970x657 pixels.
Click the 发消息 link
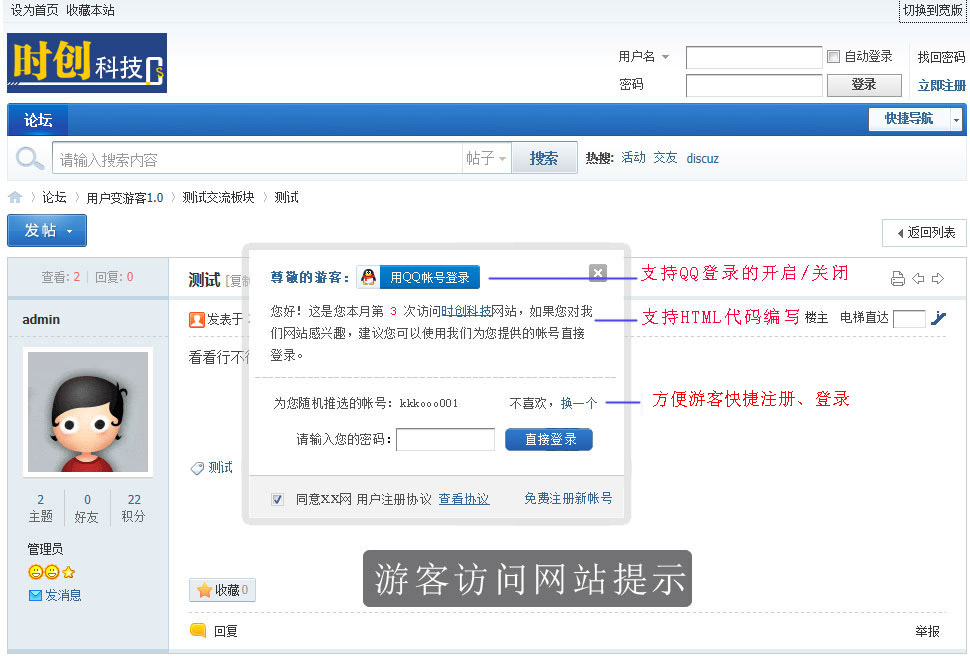tap(63, 595)
